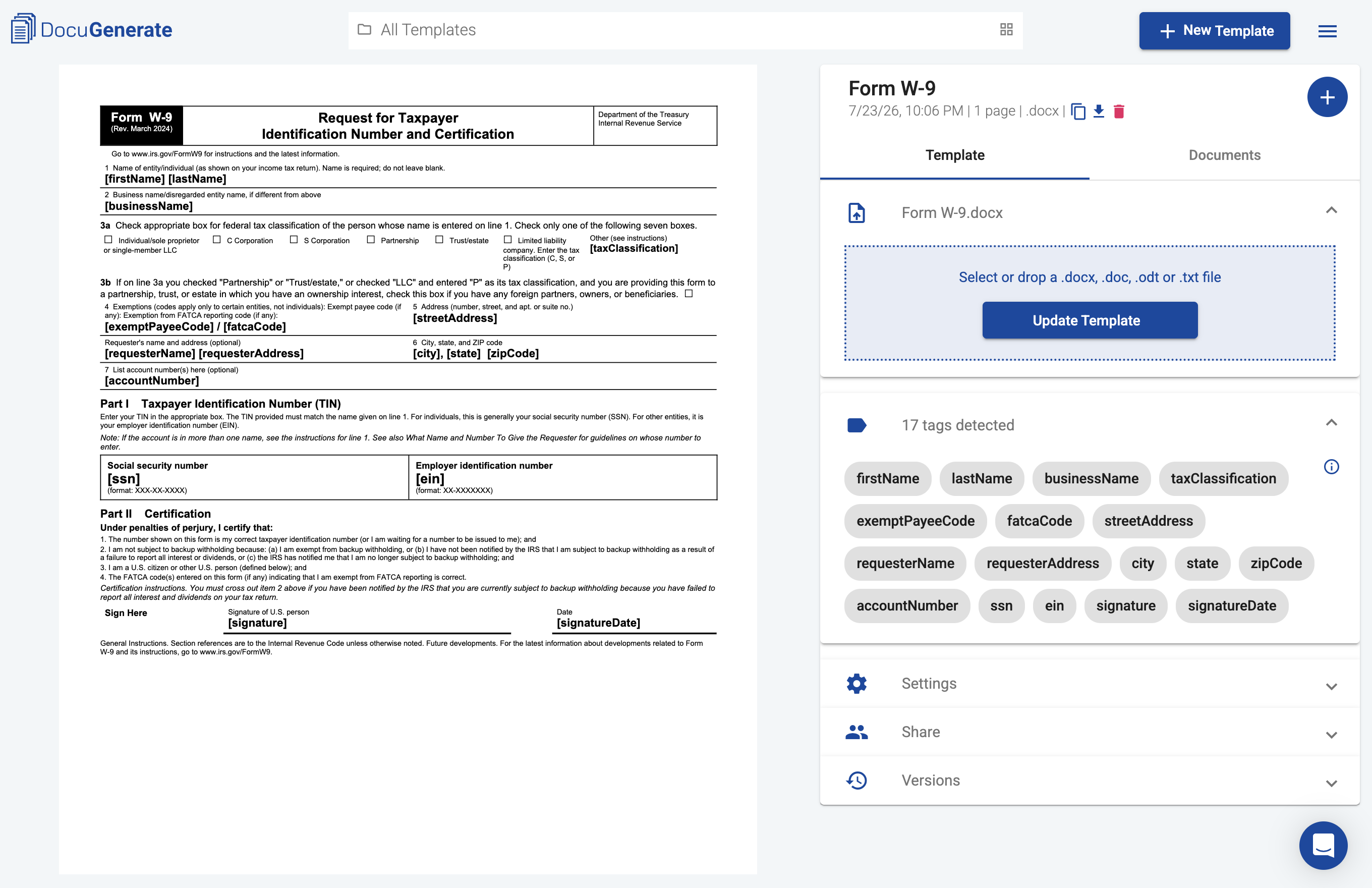
Task: Click the firstName tag chip
Action: (887, 479)
